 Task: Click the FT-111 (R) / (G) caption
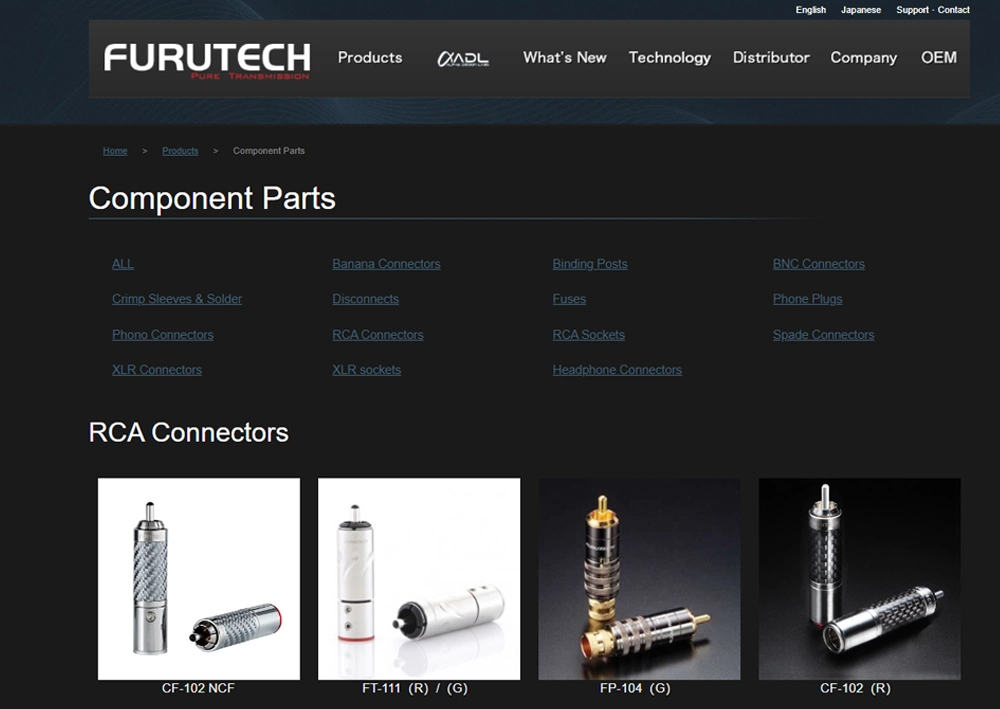[x=415, y=689]
